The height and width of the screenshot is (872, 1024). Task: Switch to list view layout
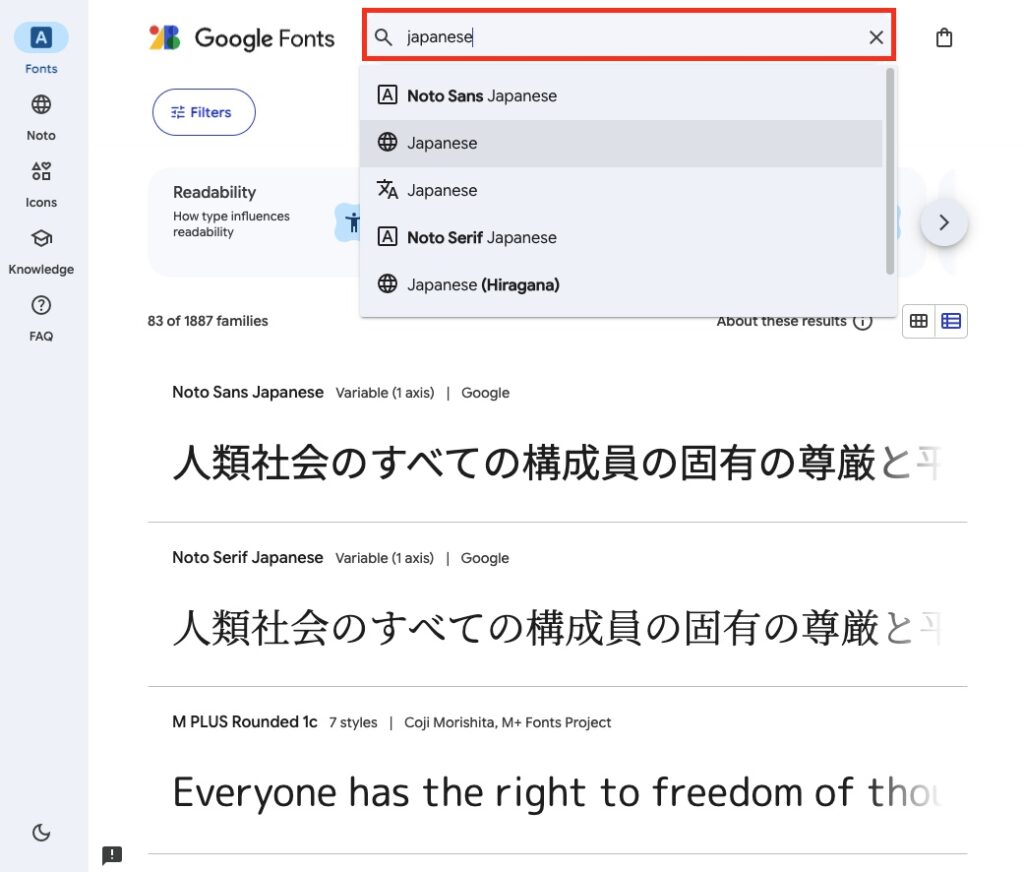tap(951, 322)
